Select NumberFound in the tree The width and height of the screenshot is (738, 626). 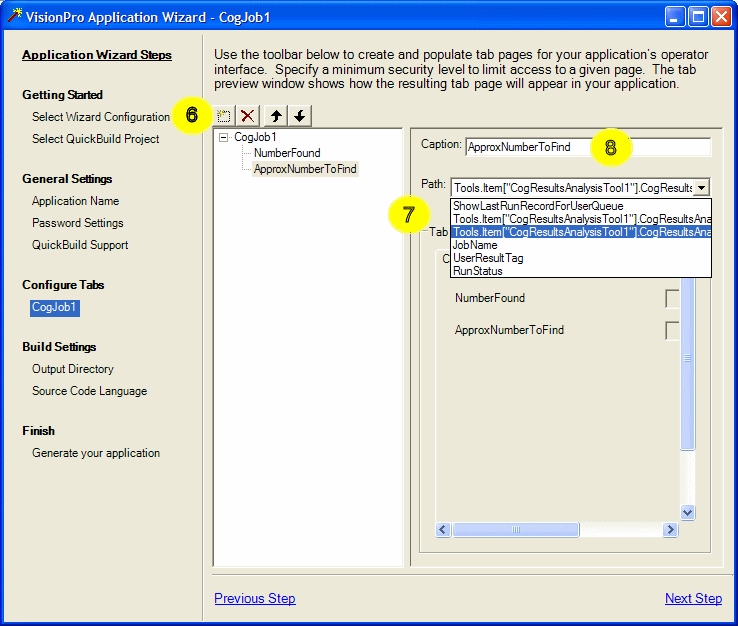coord(287,153)
